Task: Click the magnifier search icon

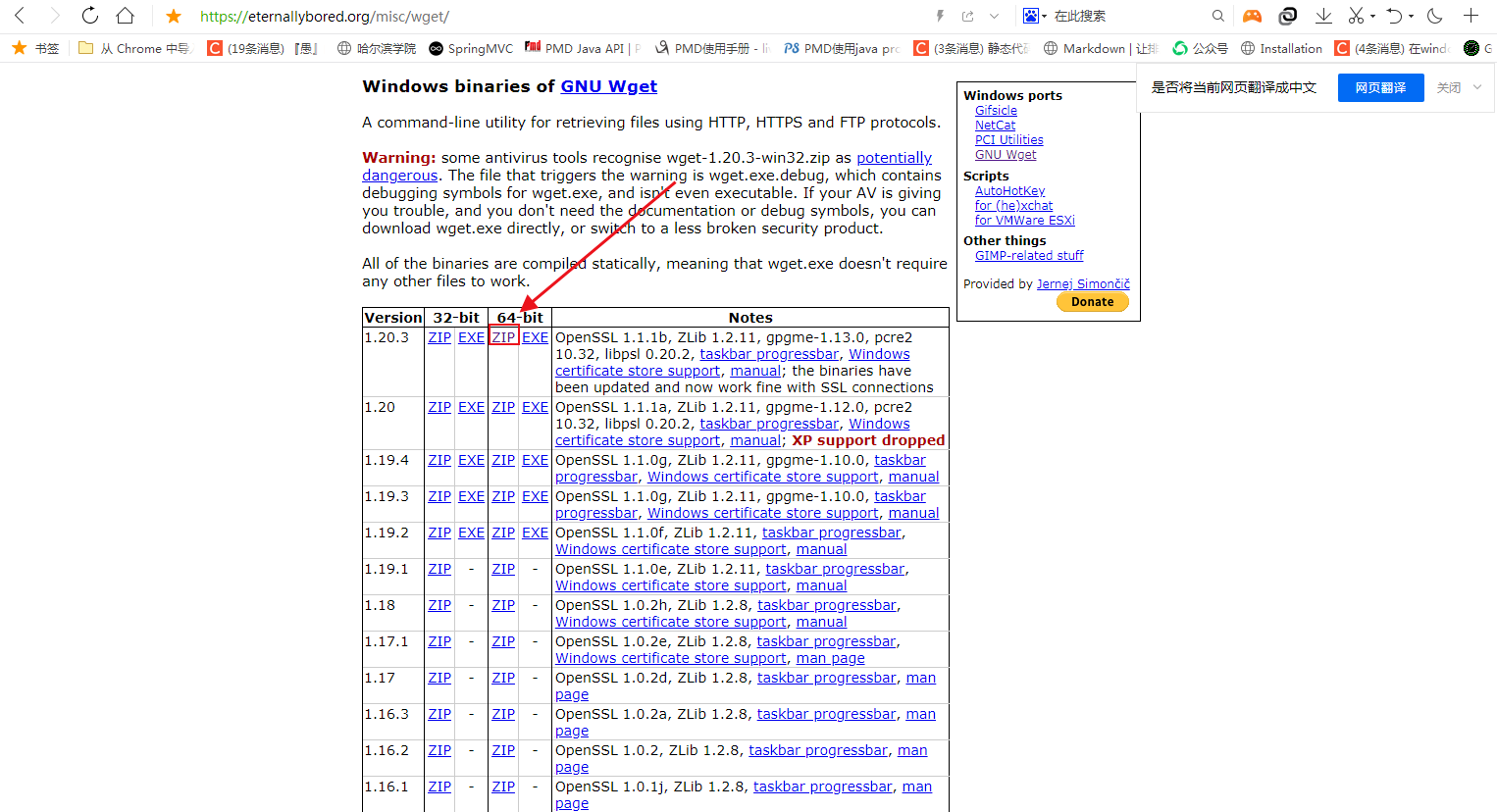Action: (1217, 16)
